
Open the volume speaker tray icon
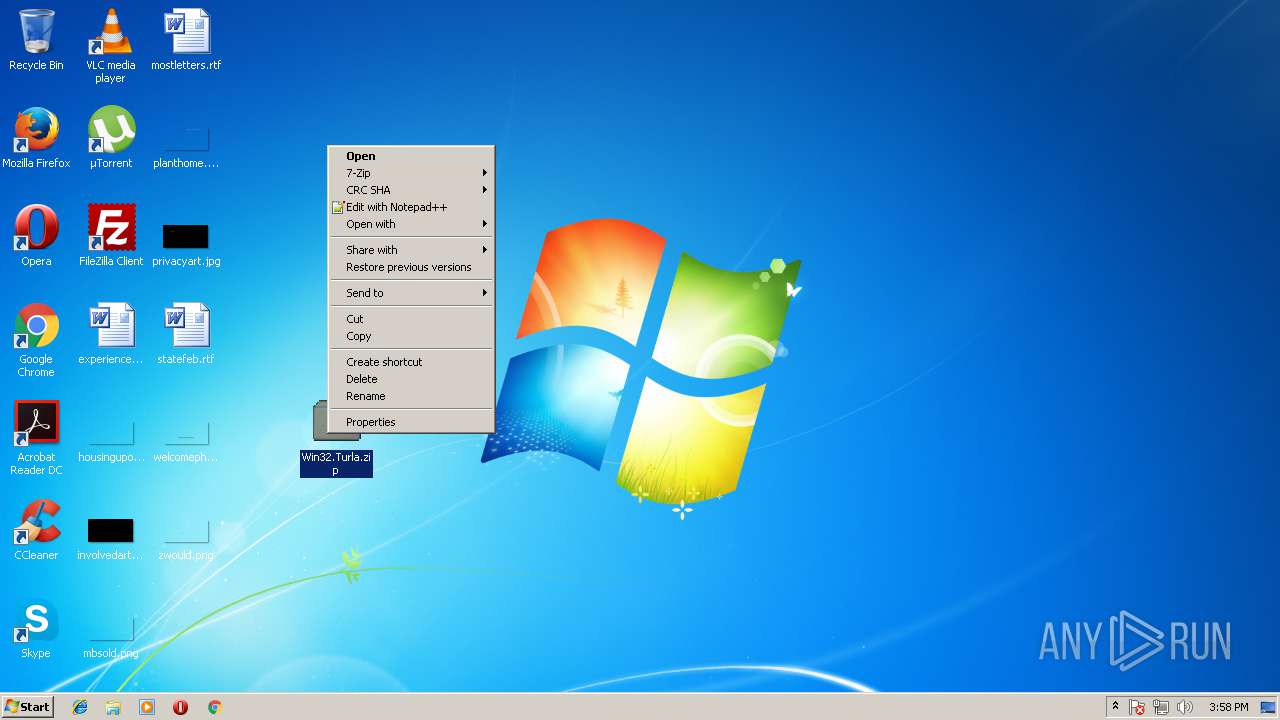1185,707
